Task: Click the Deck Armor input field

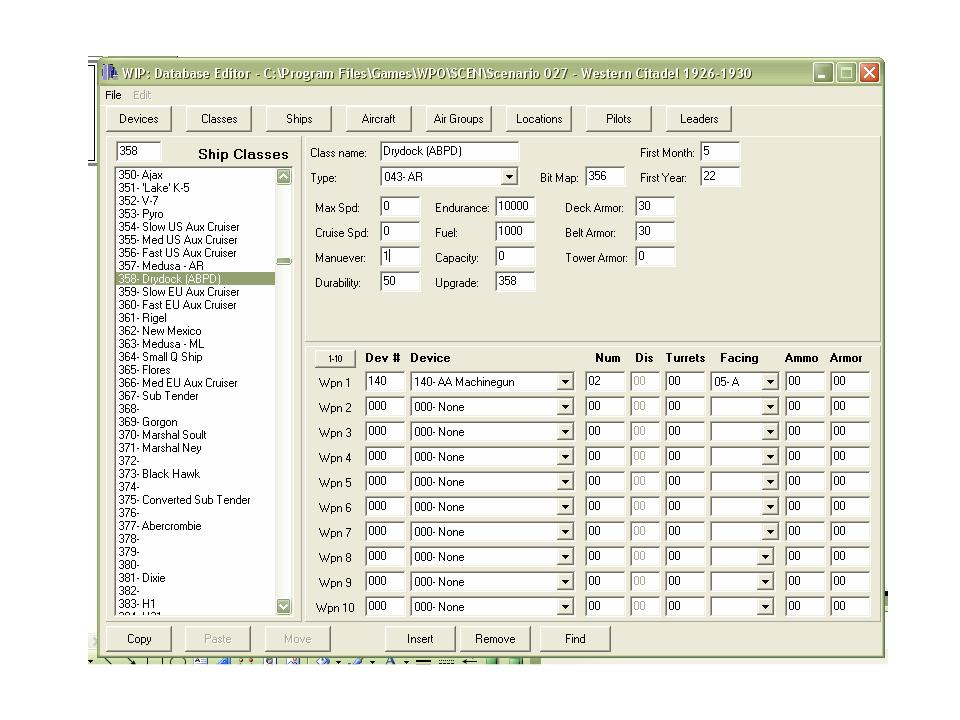Action: tap(655, 206)
